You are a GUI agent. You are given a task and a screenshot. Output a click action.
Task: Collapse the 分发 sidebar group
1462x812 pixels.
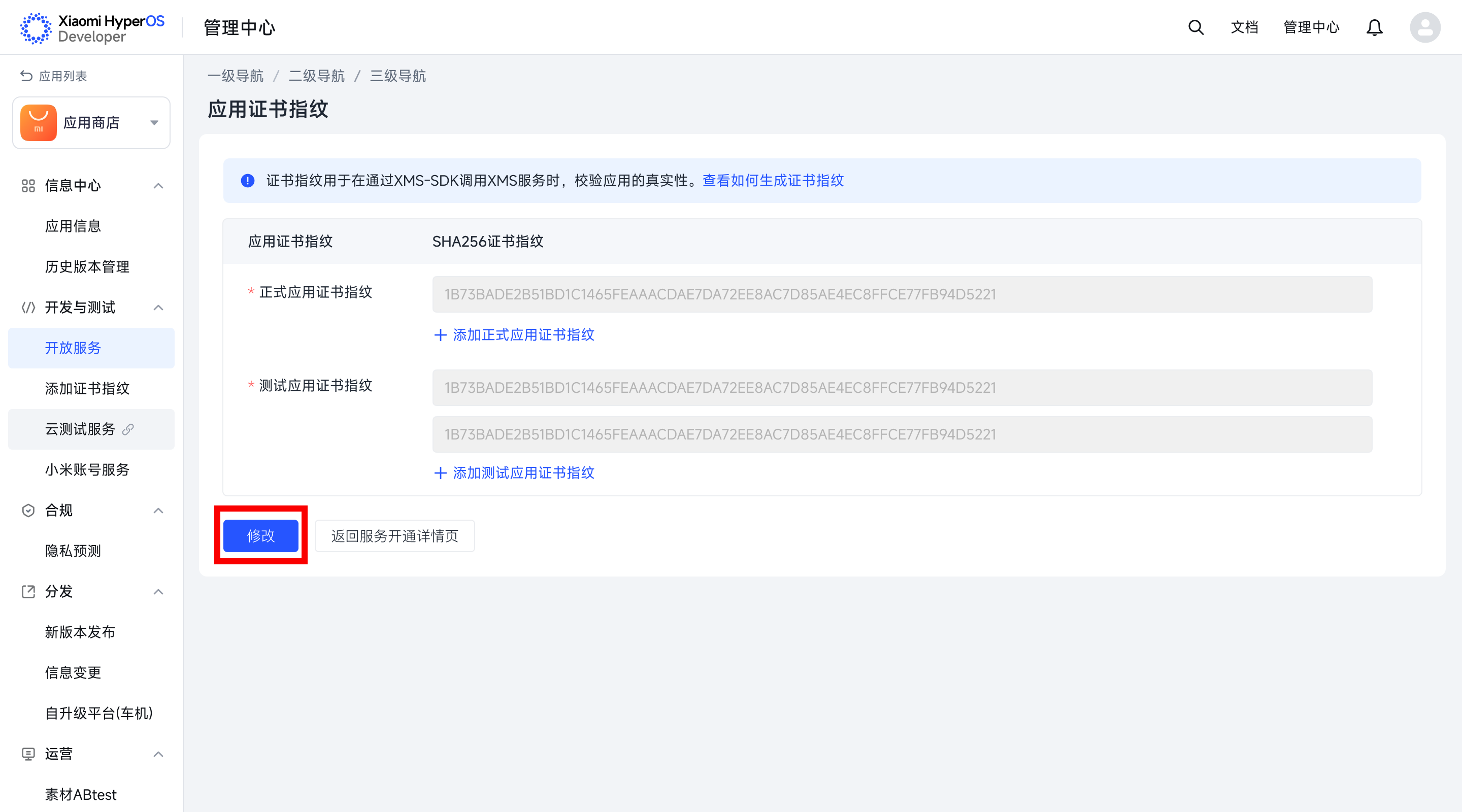click(x=158, y=591)
